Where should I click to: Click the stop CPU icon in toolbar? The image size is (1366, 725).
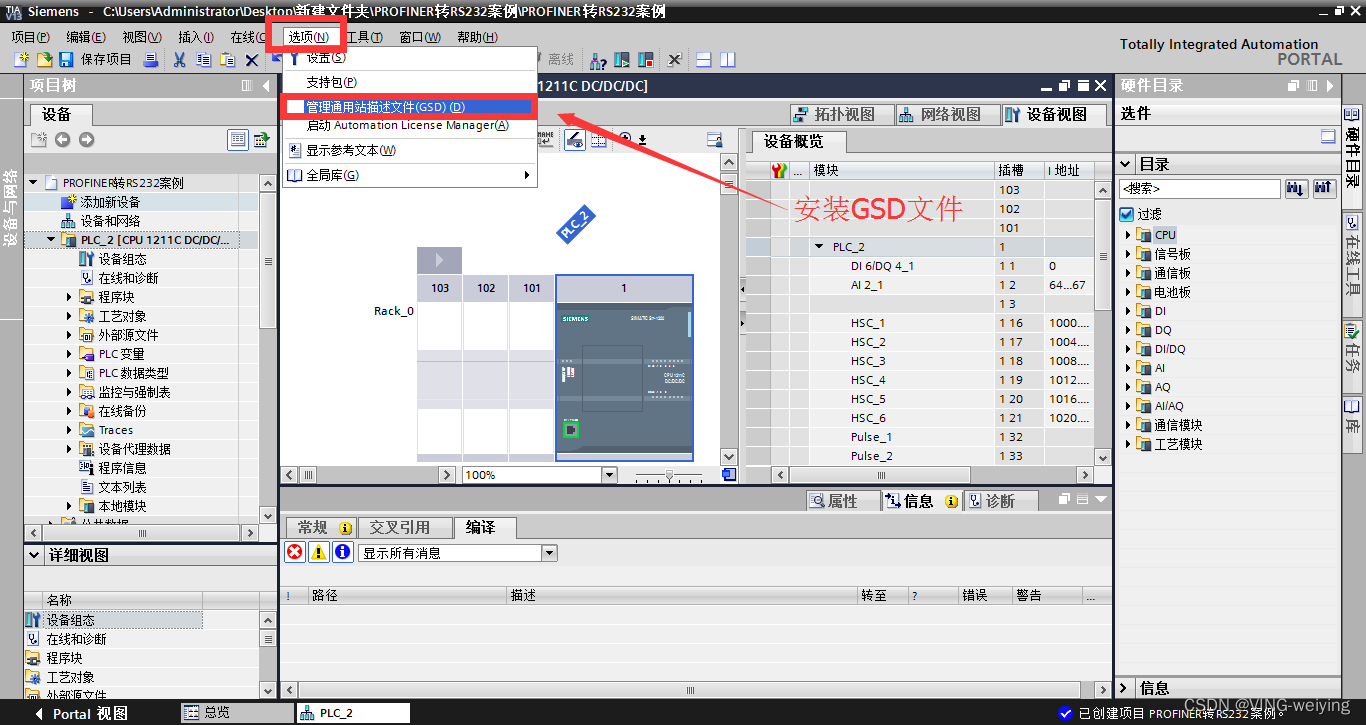click(x=646, y=60)
